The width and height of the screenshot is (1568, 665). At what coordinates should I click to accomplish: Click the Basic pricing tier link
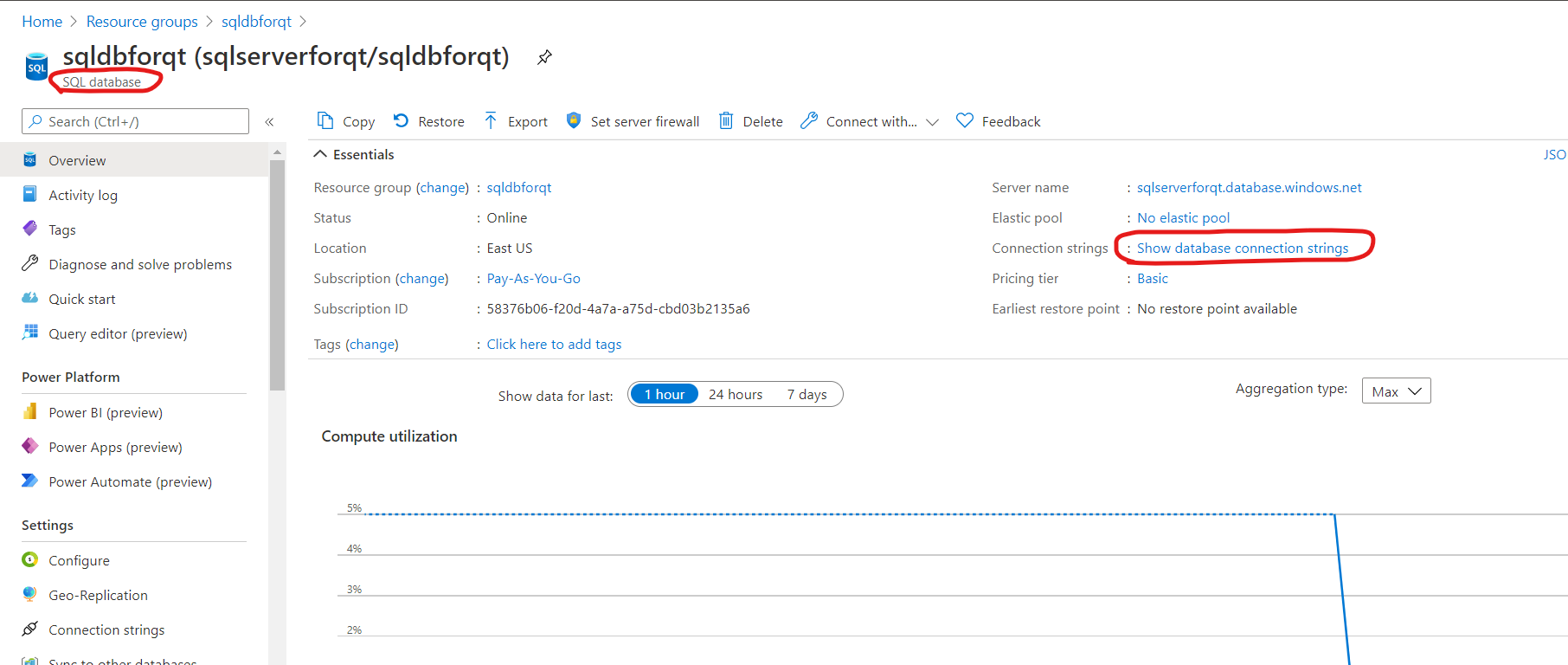(x=1153, y=278)
